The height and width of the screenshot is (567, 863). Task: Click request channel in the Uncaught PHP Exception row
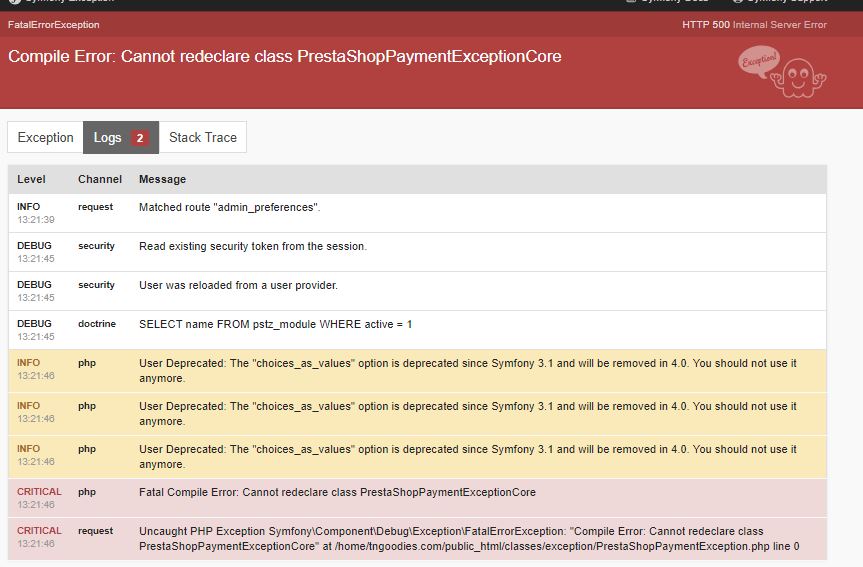point(95,531)
